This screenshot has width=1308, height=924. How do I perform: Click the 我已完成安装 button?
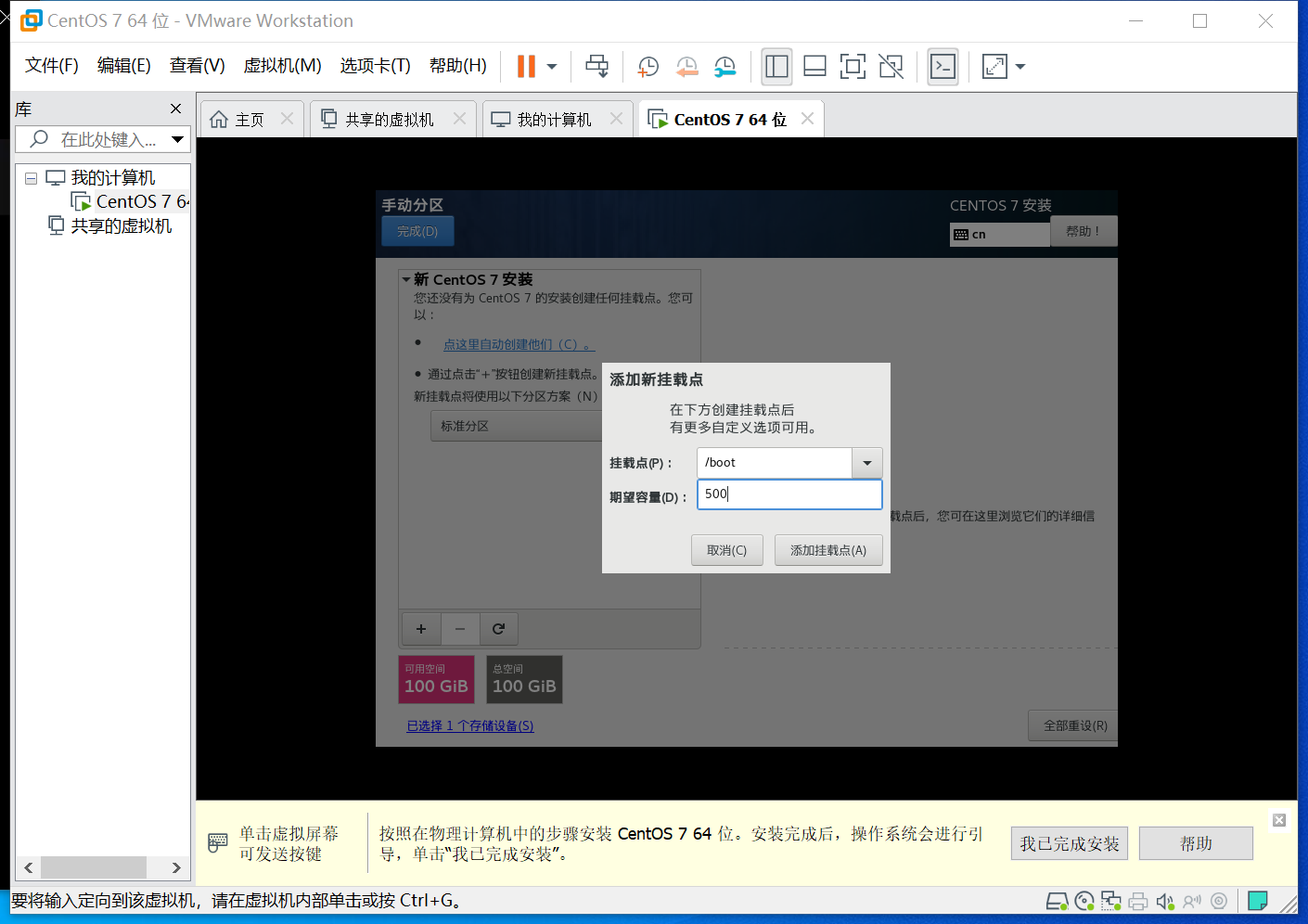1070,844
